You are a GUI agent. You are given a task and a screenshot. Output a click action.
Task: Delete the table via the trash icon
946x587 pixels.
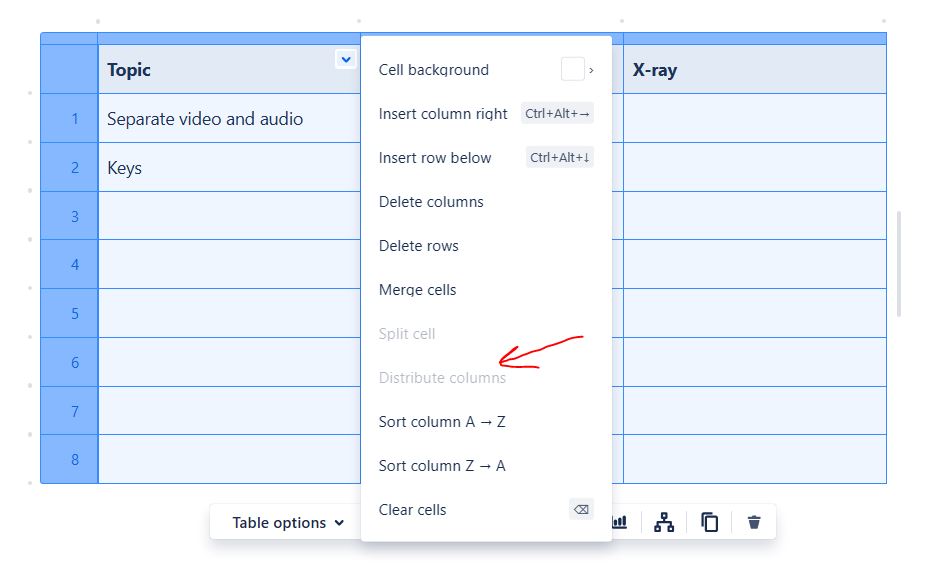coord(753,521)
